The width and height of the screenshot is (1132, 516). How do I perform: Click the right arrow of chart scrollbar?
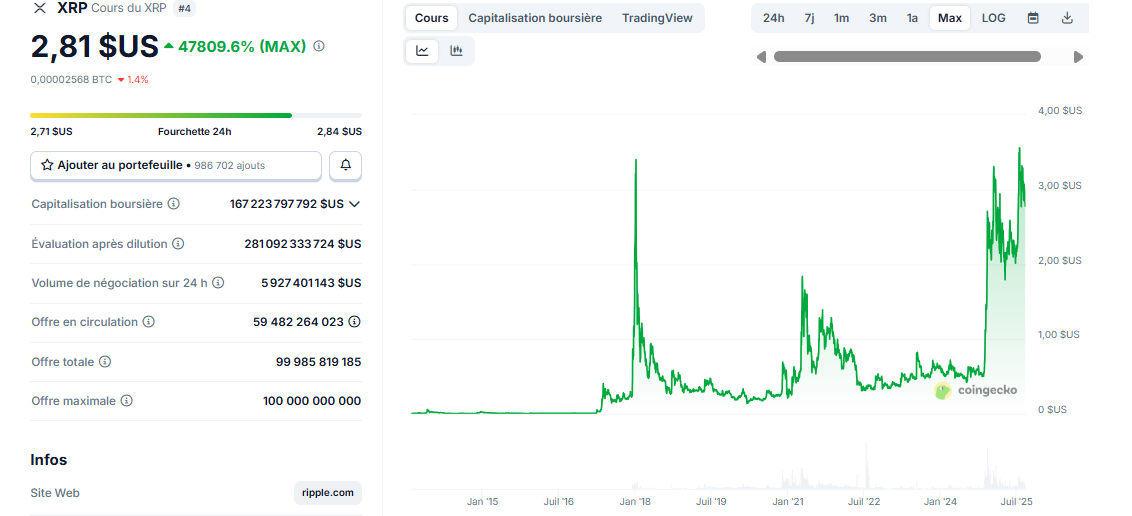(1079, 57)
